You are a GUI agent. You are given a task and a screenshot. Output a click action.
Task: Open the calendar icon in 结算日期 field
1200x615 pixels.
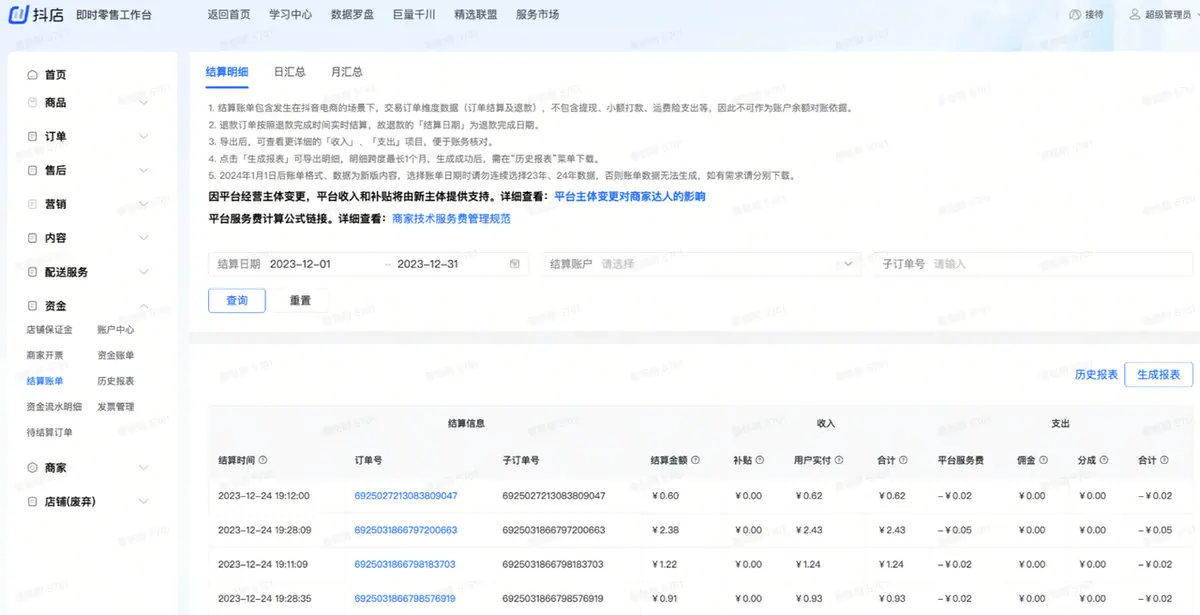click(x=515, y=264)
